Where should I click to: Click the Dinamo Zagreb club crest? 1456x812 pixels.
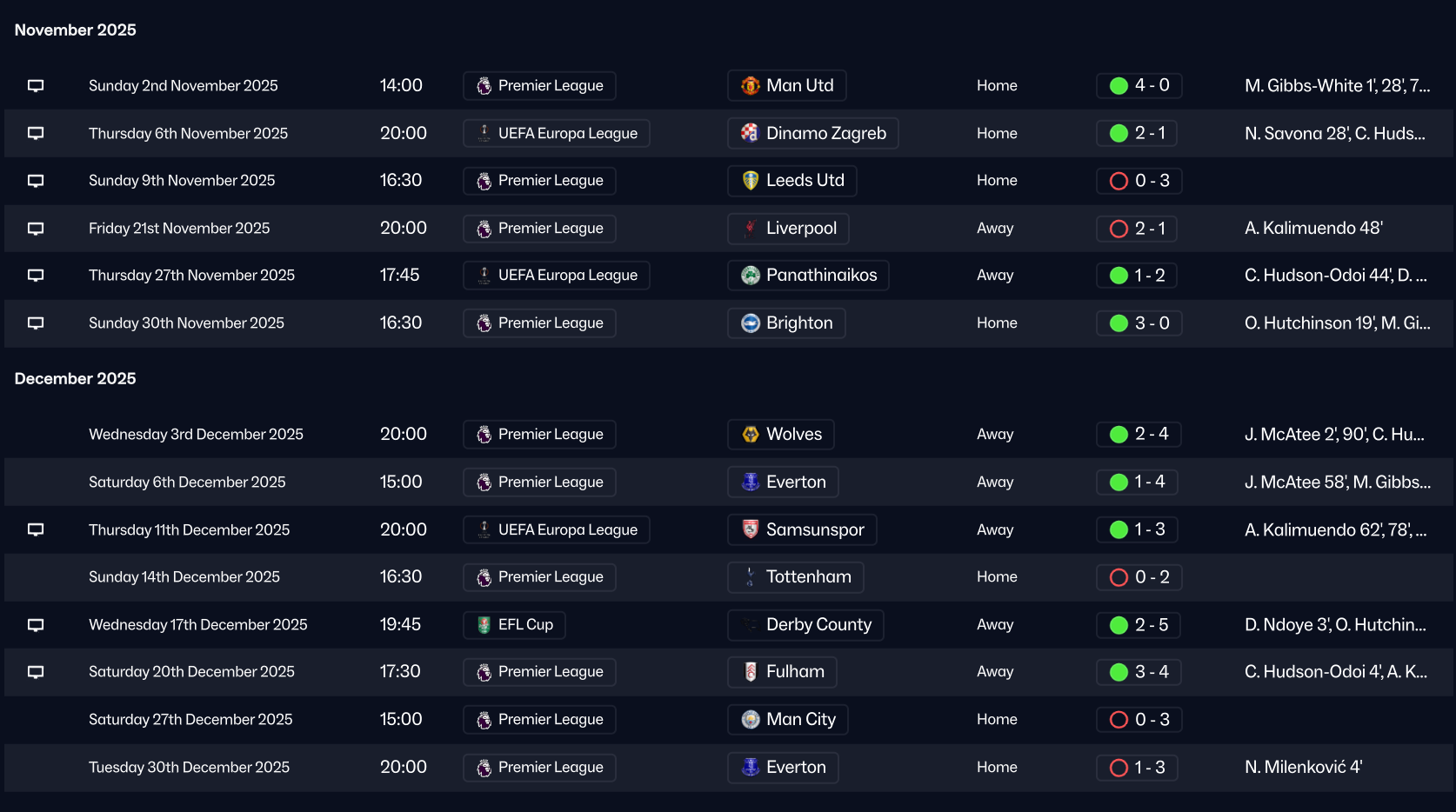point(750,133)
